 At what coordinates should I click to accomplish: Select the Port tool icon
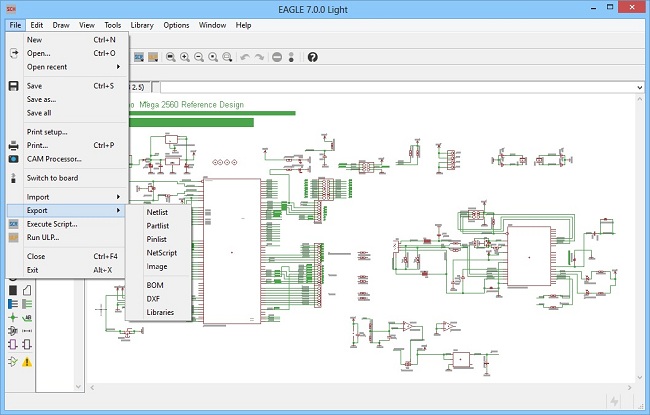click(27, 344)
